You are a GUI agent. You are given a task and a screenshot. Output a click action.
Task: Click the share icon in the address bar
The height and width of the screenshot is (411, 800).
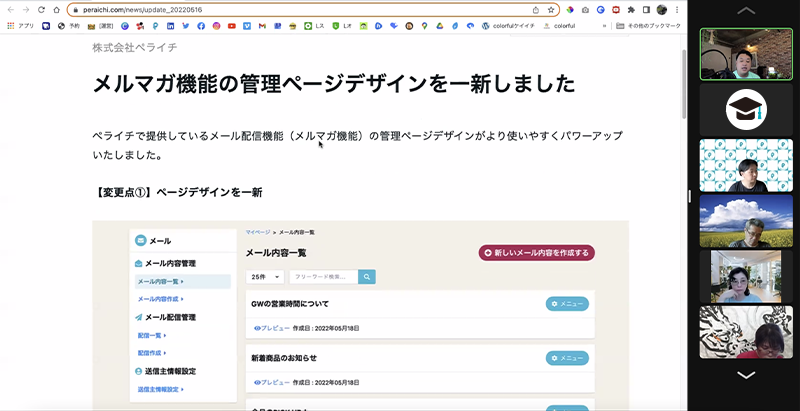(x=536, y=9)
